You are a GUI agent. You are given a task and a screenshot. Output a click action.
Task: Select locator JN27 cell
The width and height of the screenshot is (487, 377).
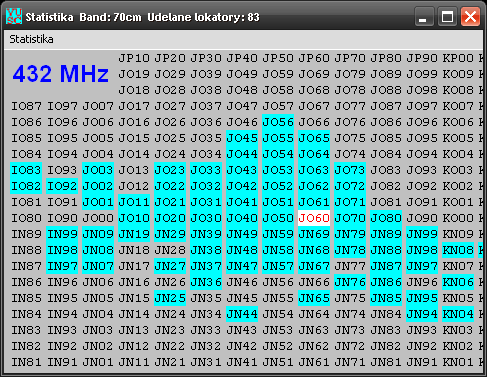170,266
